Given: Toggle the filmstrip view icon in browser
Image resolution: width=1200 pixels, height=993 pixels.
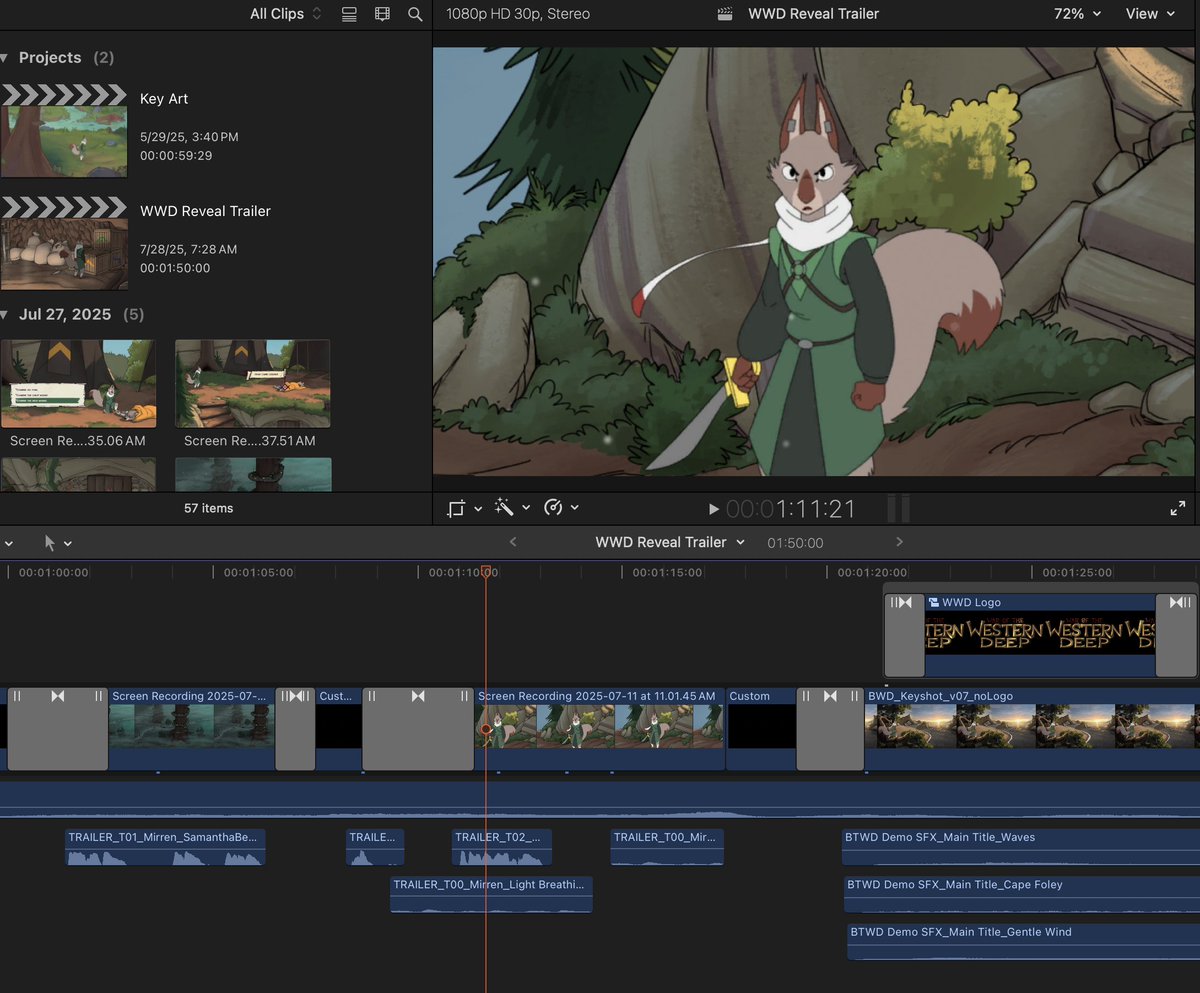Looking at the screenshot, I should click(382, 14).
